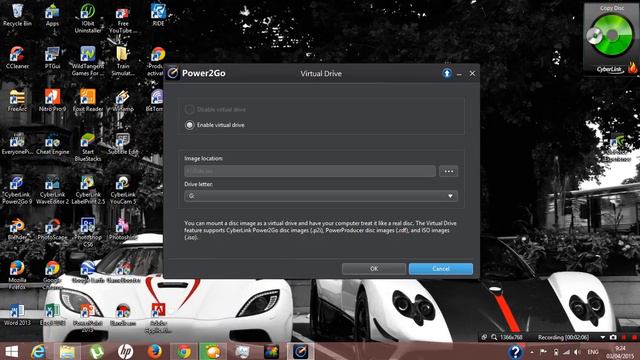Click the ENG language indicator
The height and width of the screenshot is (360, 640).
click(x=593, y=352)
